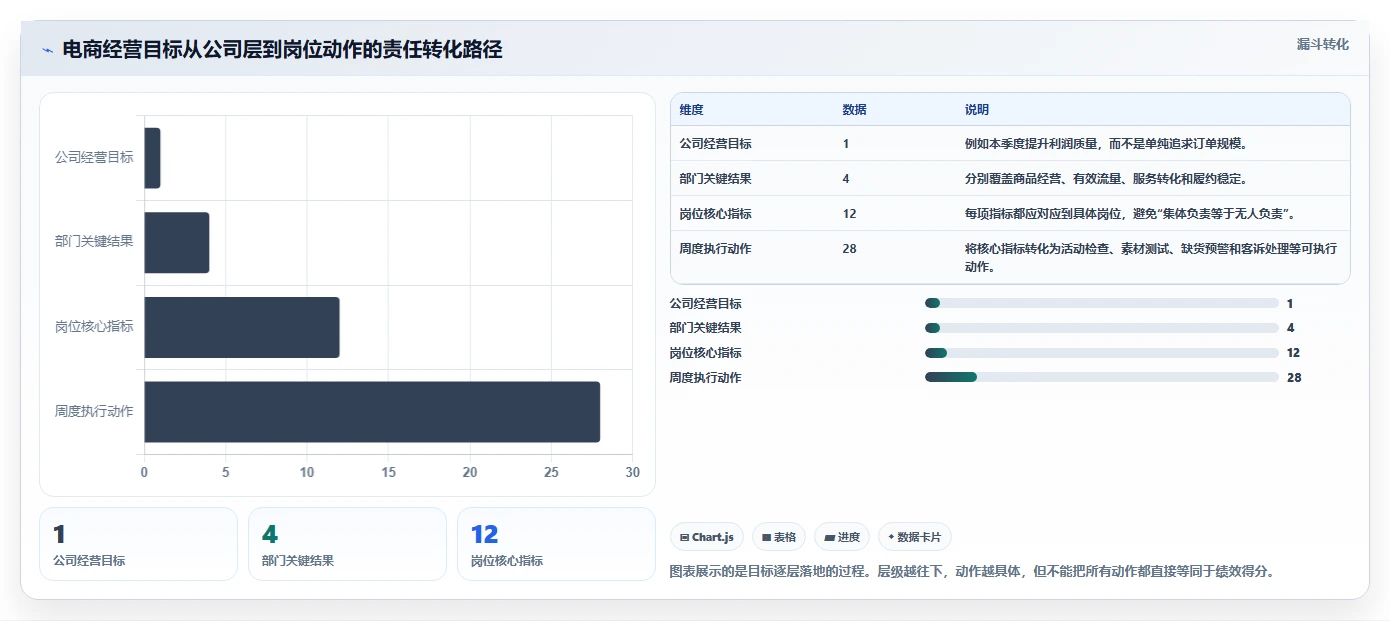Click the 周度执行动作 y-axis label on the chart
The height and width of the screenshot is (621, 1390).
coord(94,412)
